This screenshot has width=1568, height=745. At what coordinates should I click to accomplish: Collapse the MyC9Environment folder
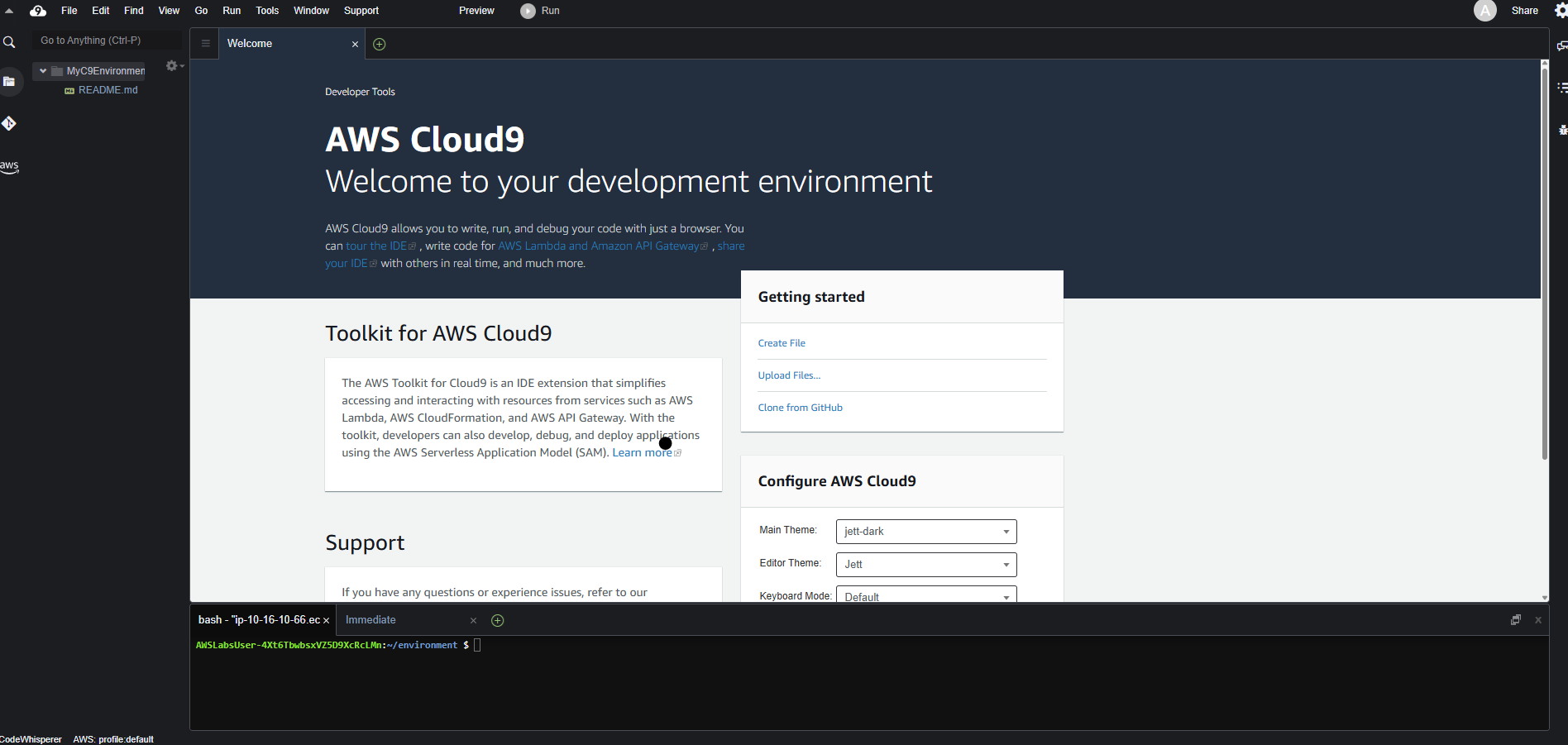(x=43, y=71)
